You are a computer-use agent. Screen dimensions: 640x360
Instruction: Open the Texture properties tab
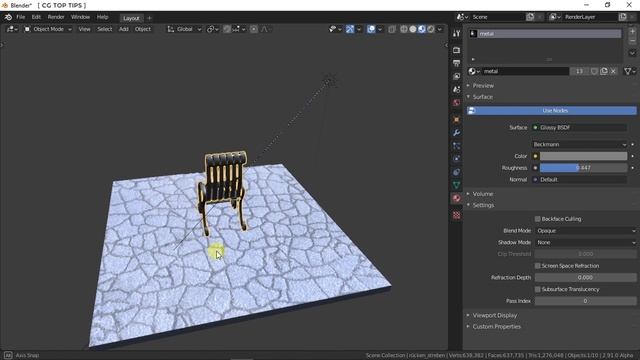456,215
